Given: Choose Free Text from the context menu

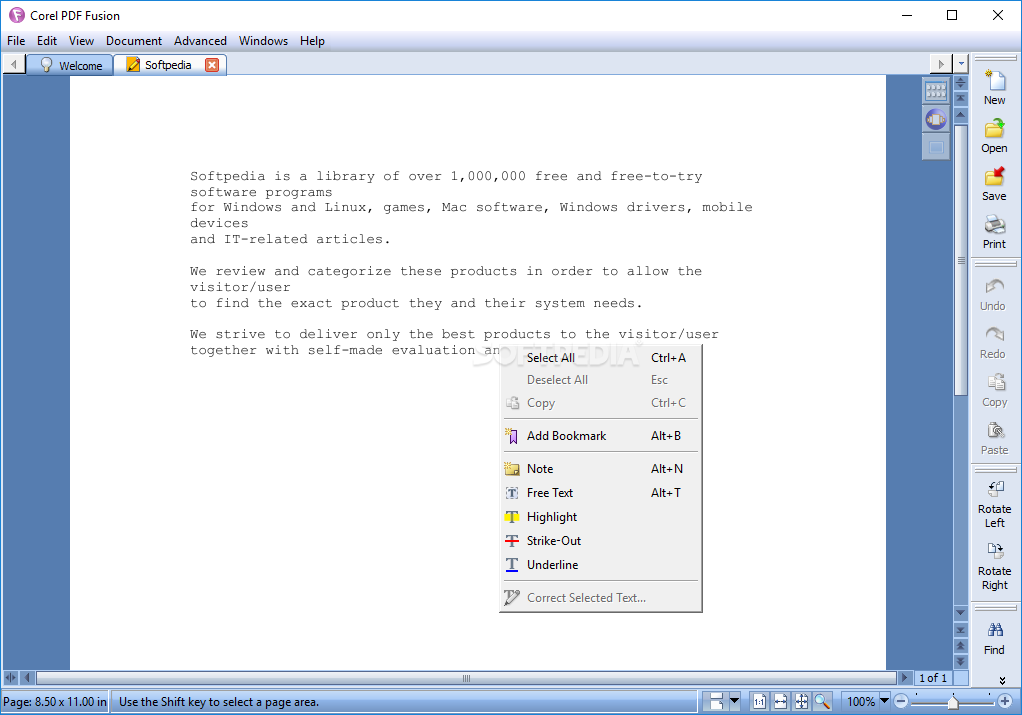Looking at the screenshot, I should click(600, 493).
